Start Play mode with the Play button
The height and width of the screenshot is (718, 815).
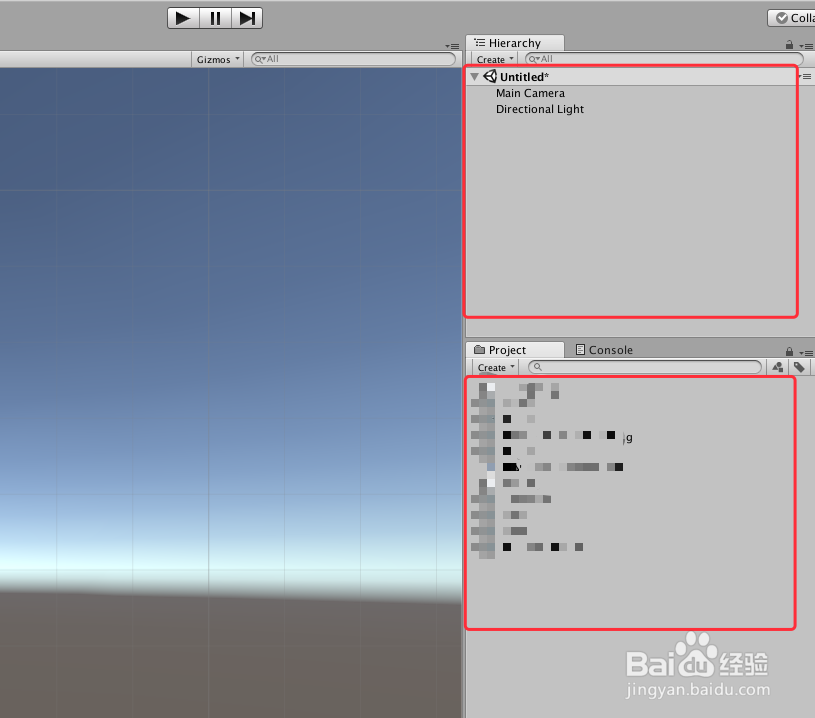pos(183,18)
